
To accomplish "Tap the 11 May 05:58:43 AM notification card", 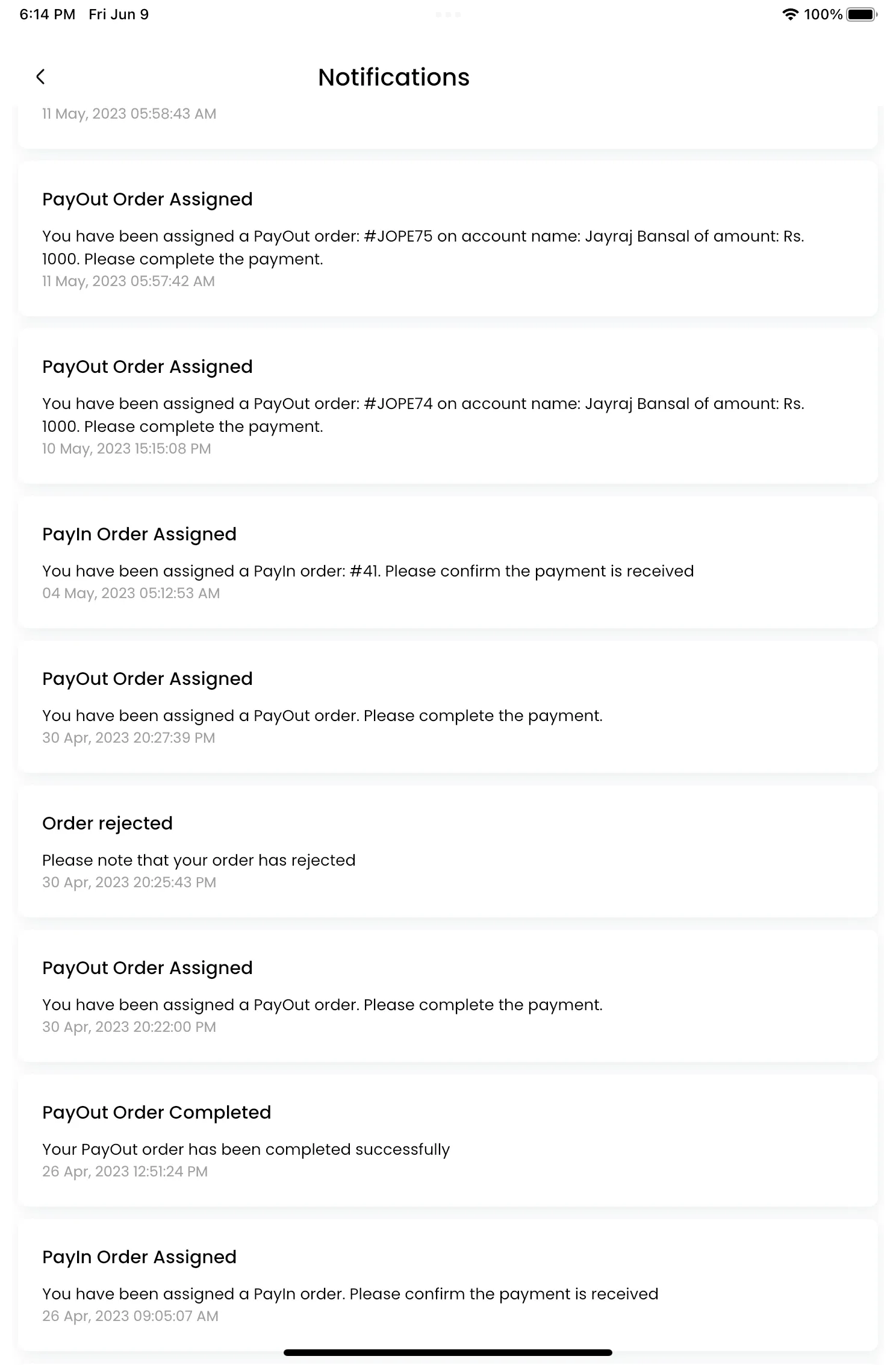I will click(448, 127).
